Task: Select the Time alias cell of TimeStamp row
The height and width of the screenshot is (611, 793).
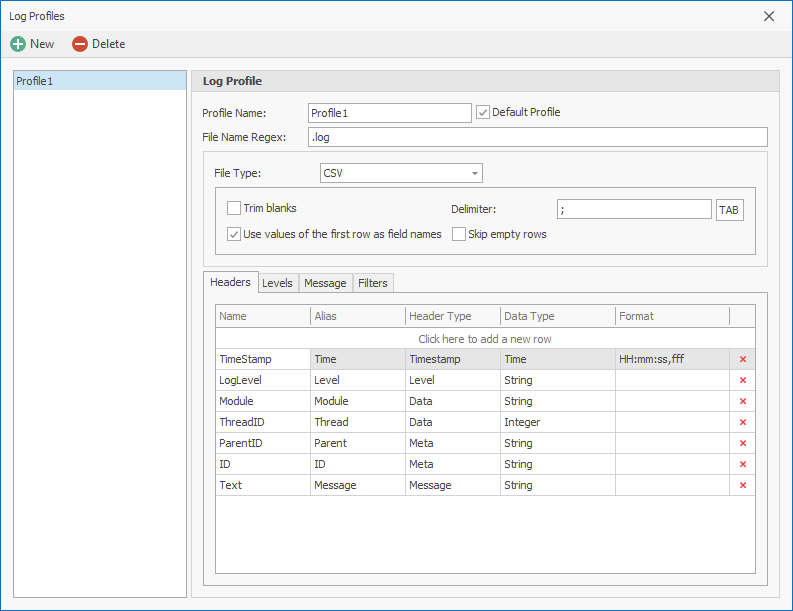Action: 358,359
